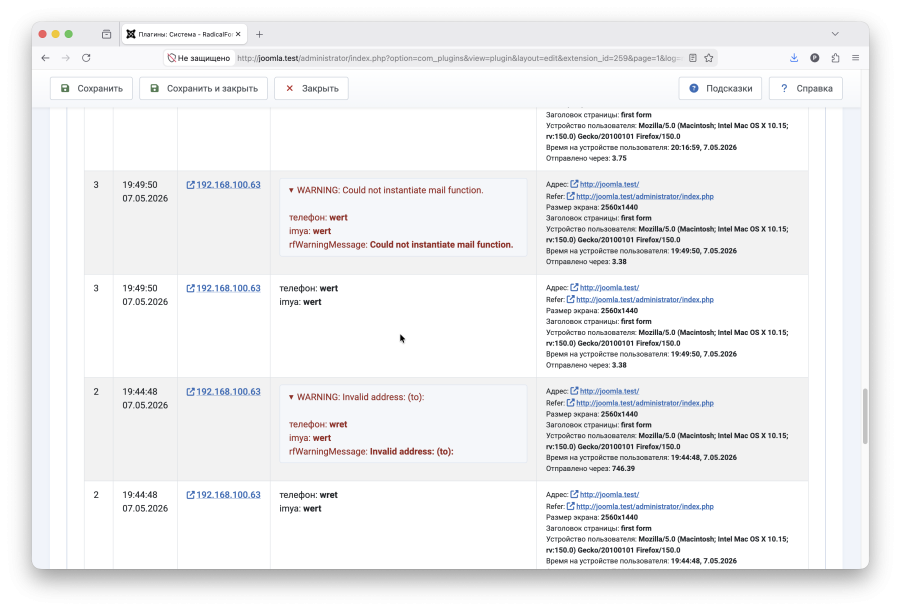Click the Подсказки button
900x611 pixels.
pyautogui.click(x=720, y=88)
